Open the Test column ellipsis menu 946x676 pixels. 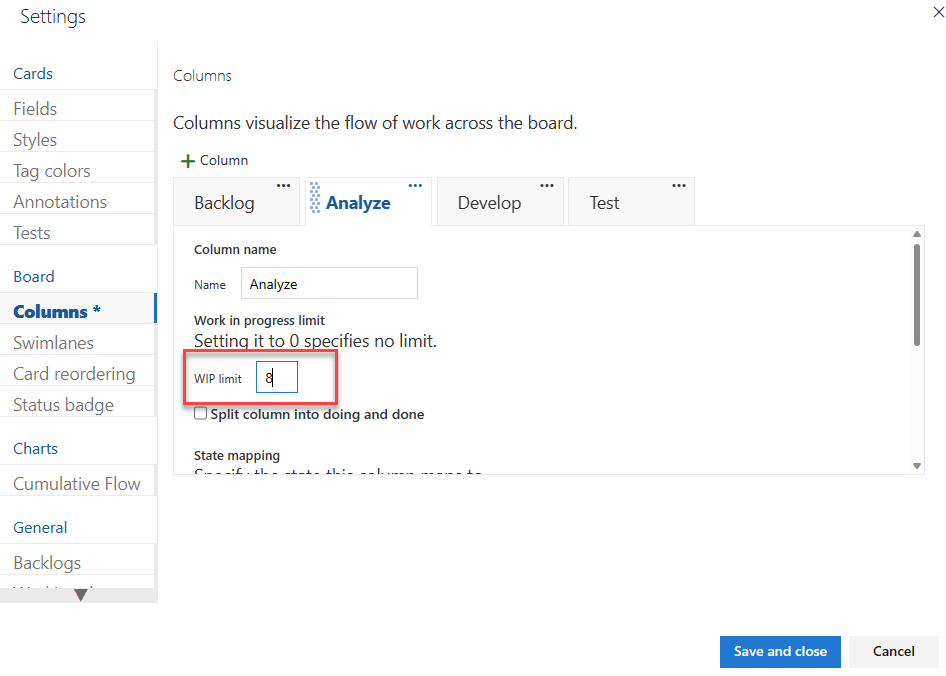(679, 185)
